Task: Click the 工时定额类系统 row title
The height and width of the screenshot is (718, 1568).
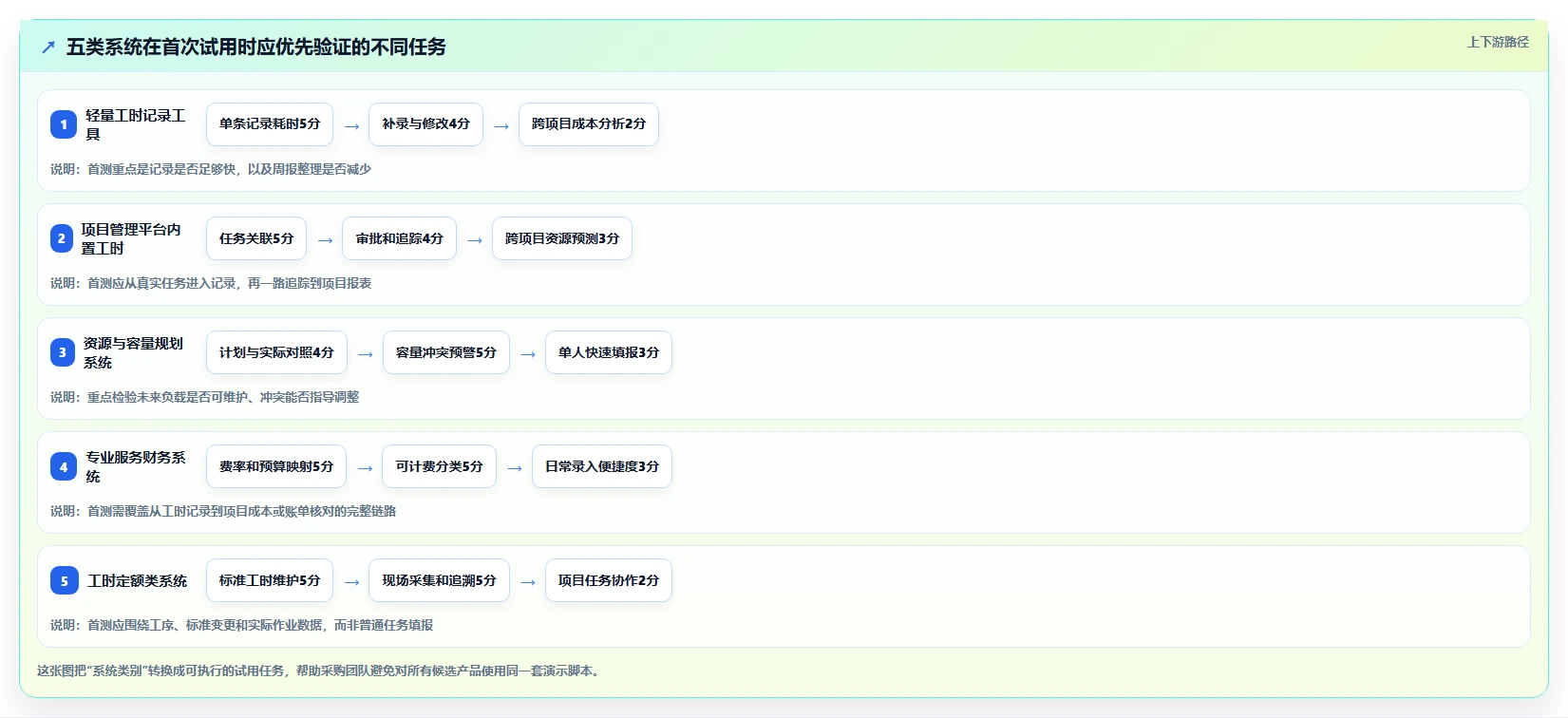Action: [x=138, y=580]
